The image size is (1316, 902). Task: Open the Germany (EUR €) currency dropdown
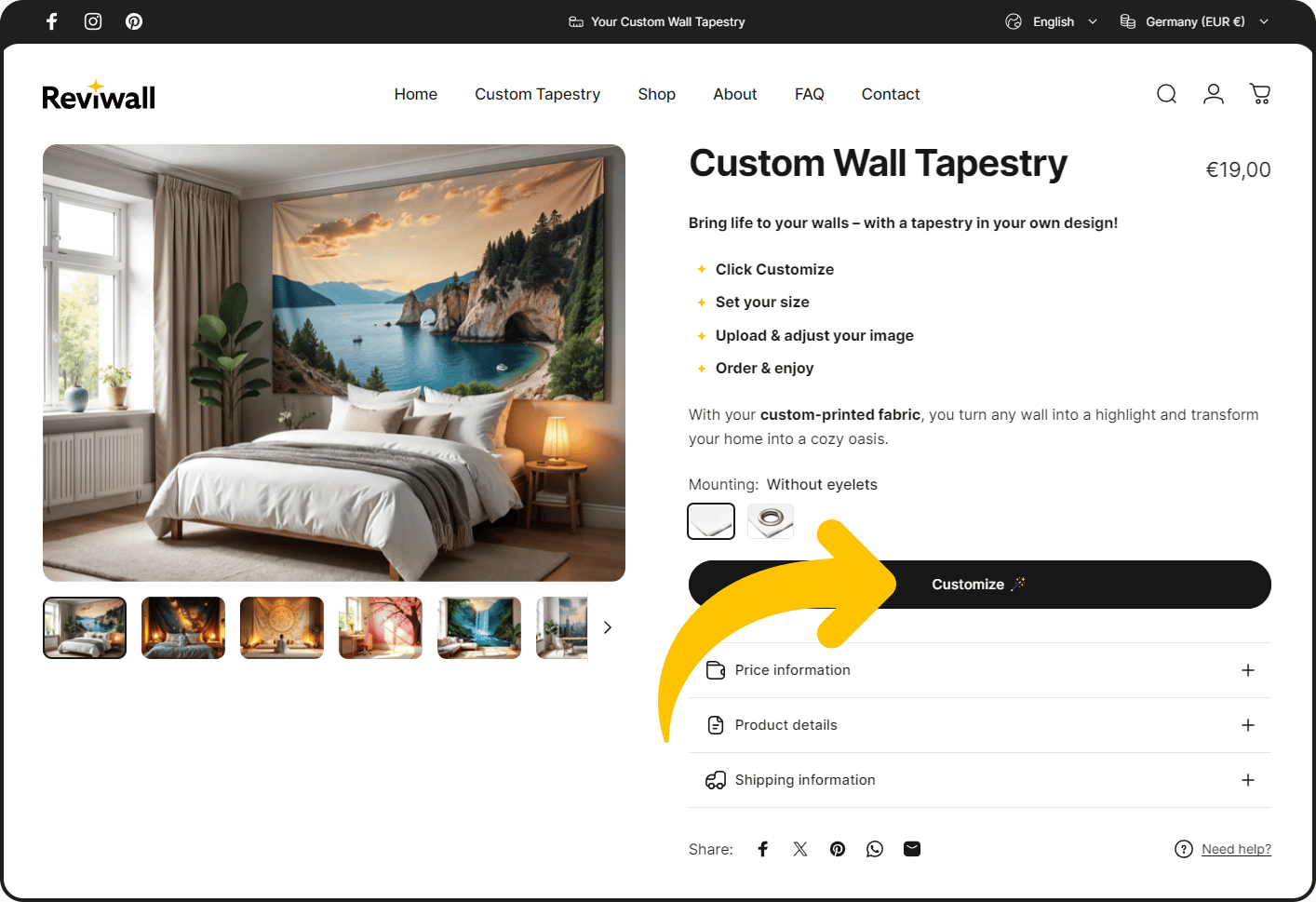(1194, 21)
